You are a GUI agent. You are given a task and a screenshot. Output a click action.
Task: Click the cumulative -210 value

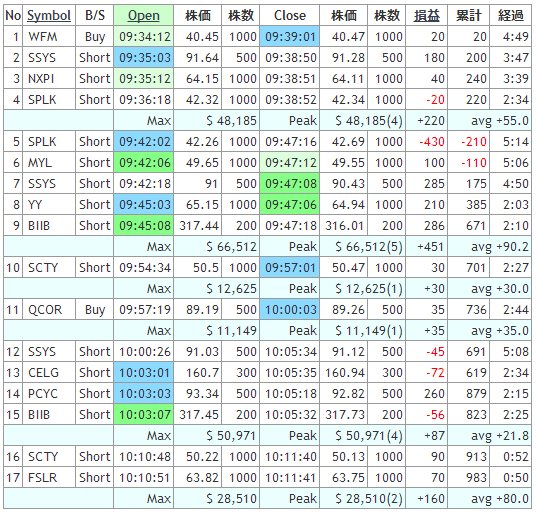point(474,142)
